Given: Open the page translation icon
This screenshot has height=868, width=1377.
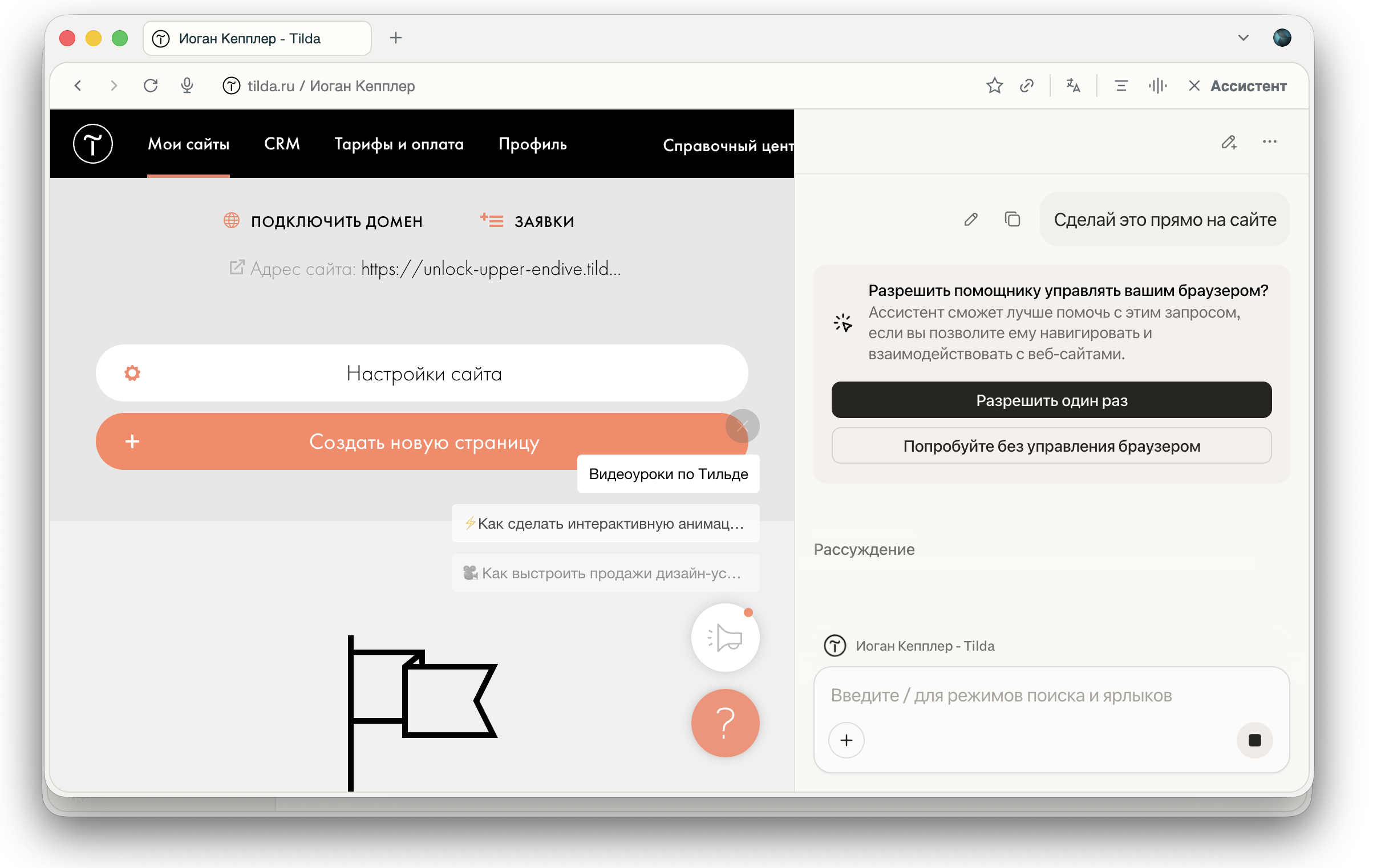Looking at the screenshot, I should (x=1074, y=86).
